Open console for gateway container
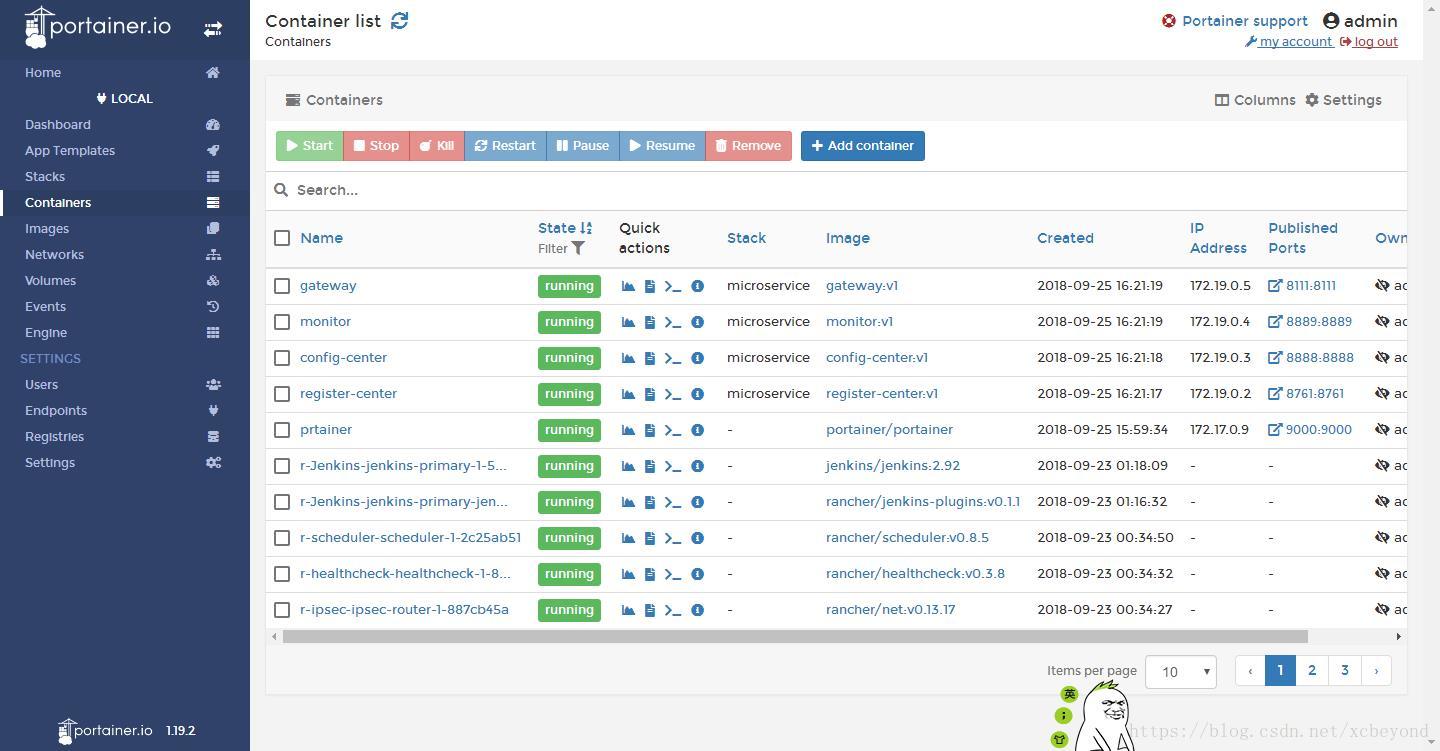 point(673,286)
